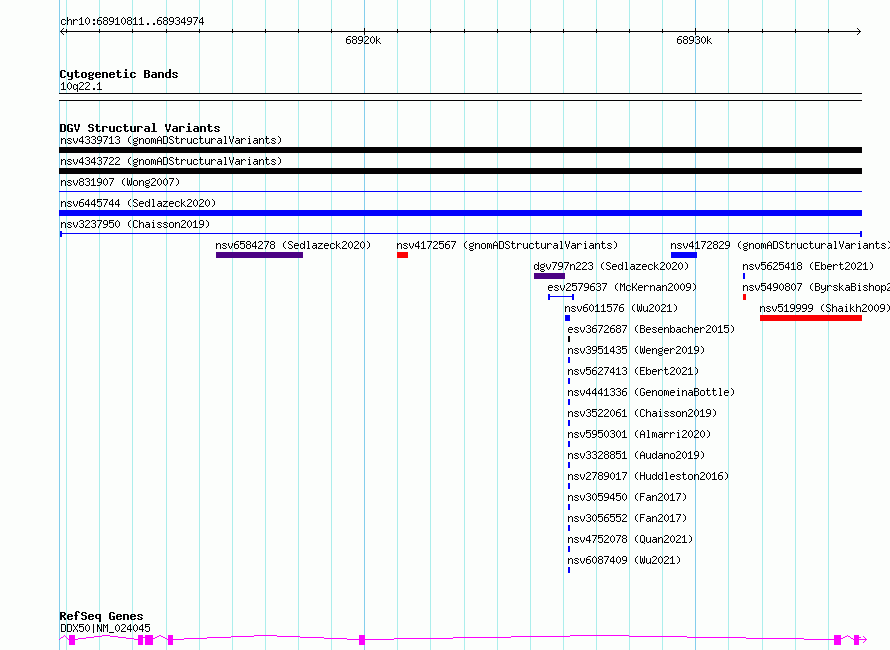
Task: Open the nsv6445744 (Sedlazeck2020) label
Action: tap(138, 203)
